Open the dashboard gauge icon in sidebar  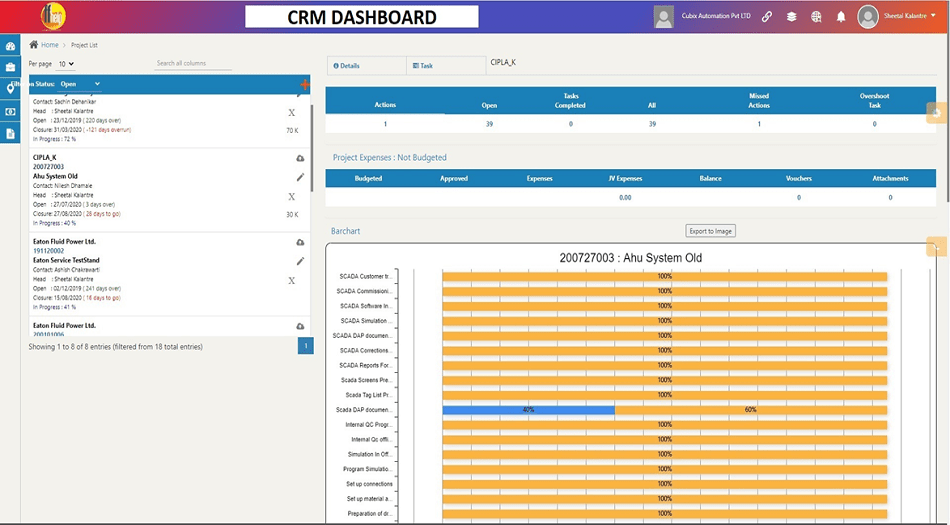pyautogui.click(x=10, y=46)
